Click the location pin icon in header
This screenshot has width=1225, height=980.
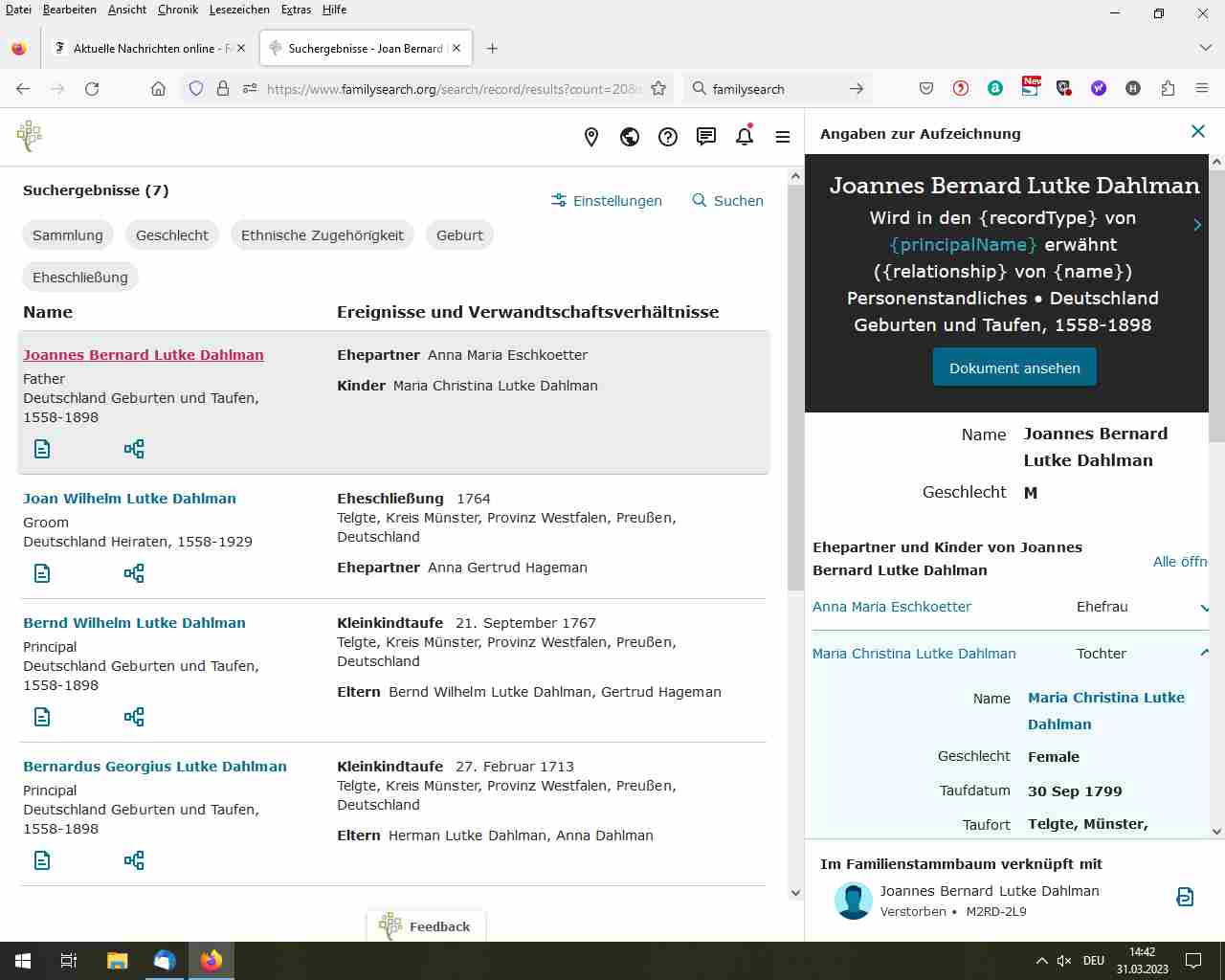[591, 137]
